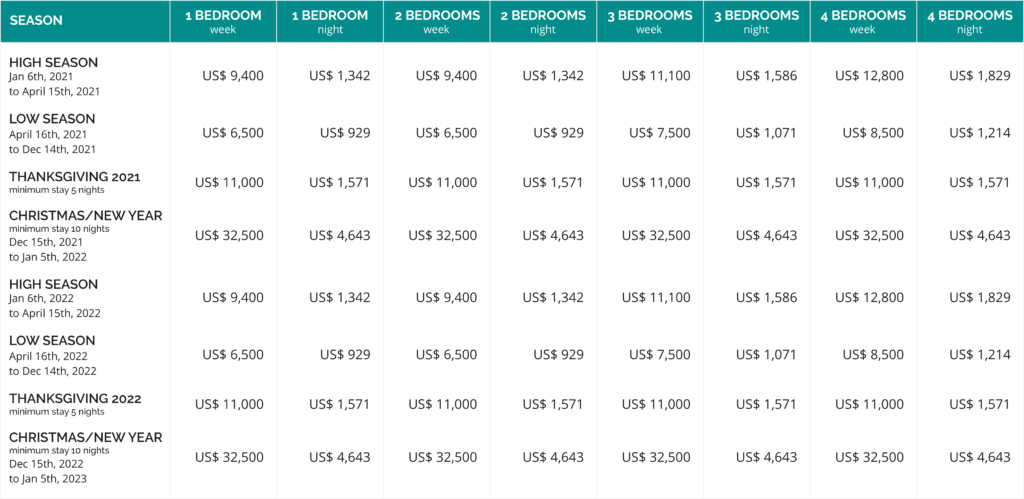Select US$ 1,829 in High Season 2022 row
The width and height of the screenshot is (1024, 499).
(x=980, y=297)
